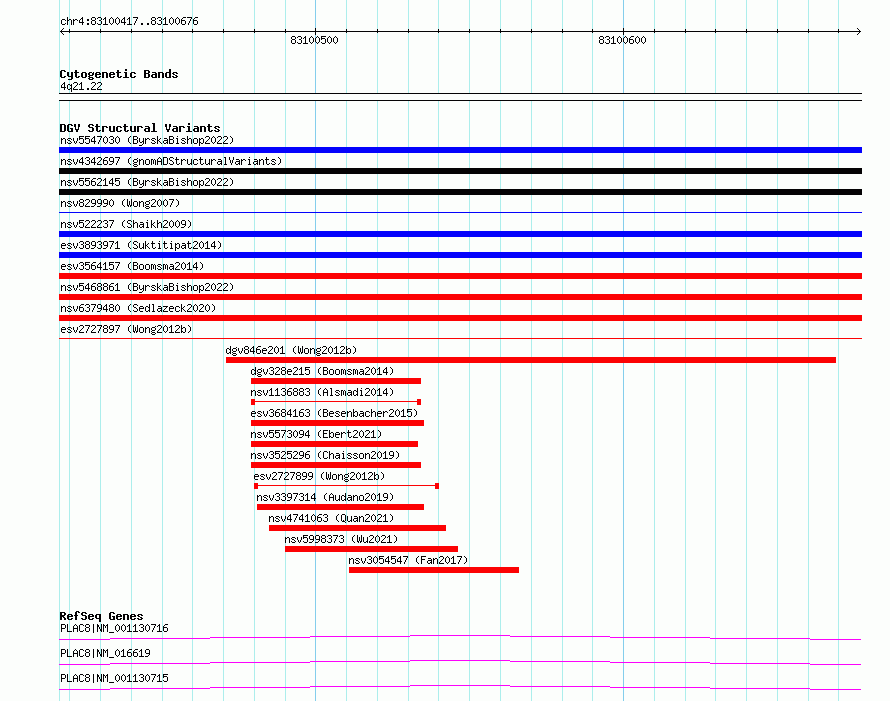Click the red bar under nsv5998373
This screenshot has width=890, height=701.
371,549
